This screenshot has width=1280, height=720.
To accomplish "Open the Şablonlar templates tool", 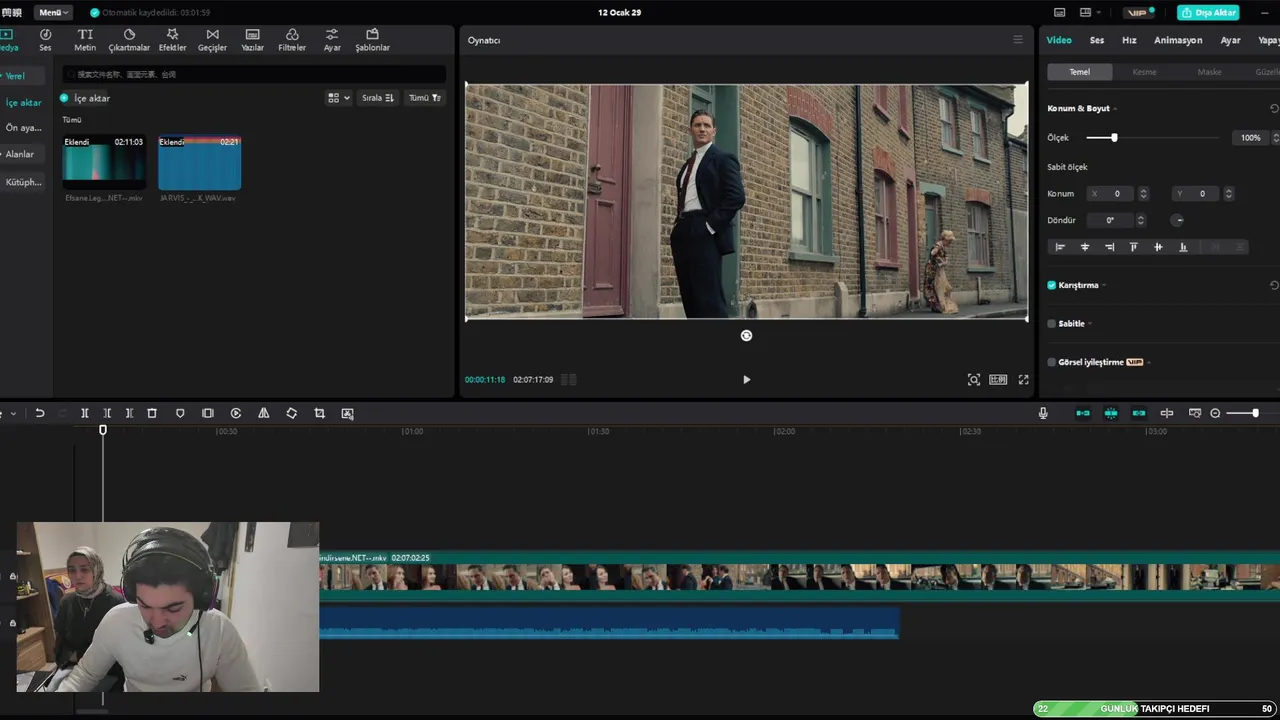I will pos(372,40).
